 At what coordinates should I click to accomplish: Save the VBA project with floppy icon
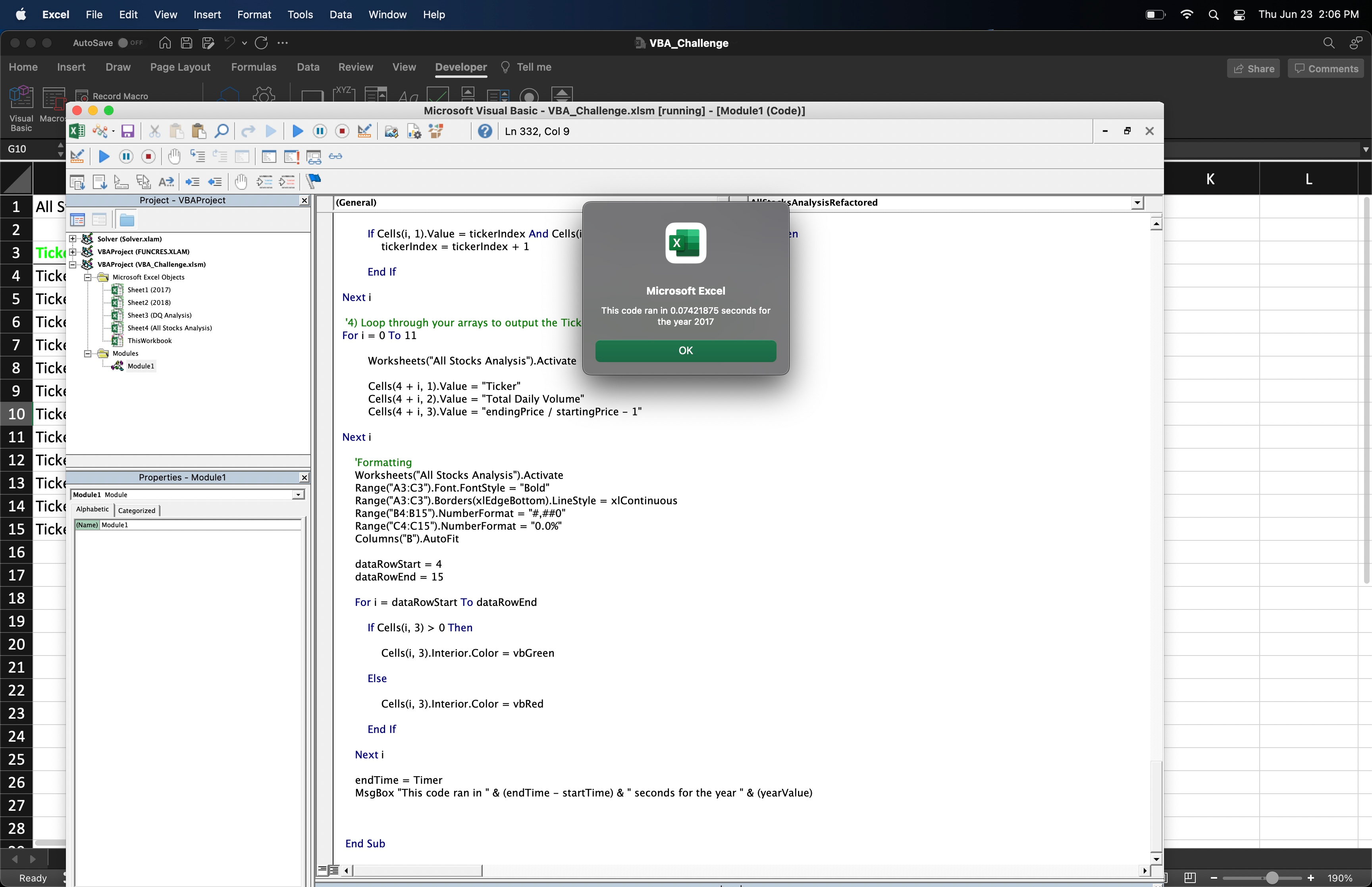point(127,131)
